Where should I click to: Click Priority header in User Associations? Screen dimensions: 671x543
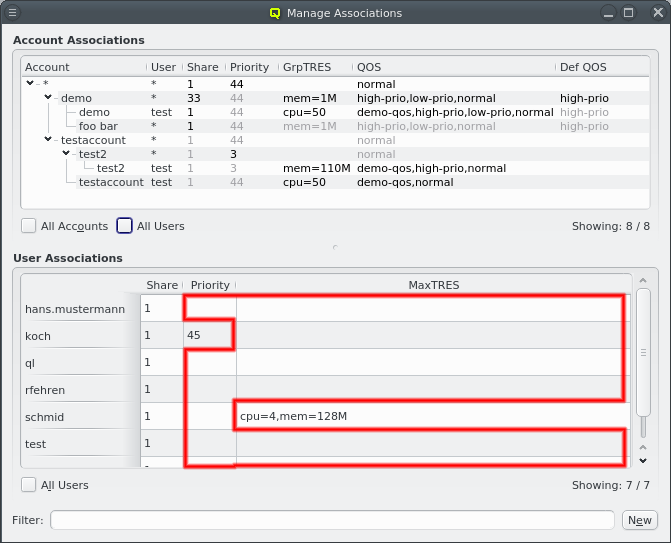(x=210, y=285)
